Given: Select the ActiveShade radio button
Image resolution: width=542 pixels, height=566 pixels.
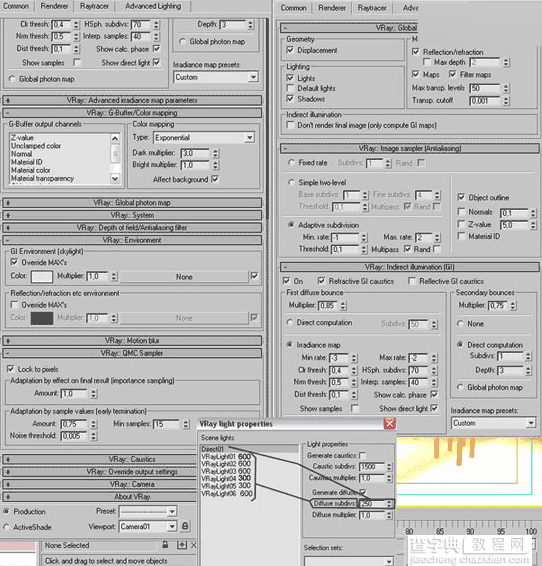Looking at the screenshot, I should click(6, 527).
